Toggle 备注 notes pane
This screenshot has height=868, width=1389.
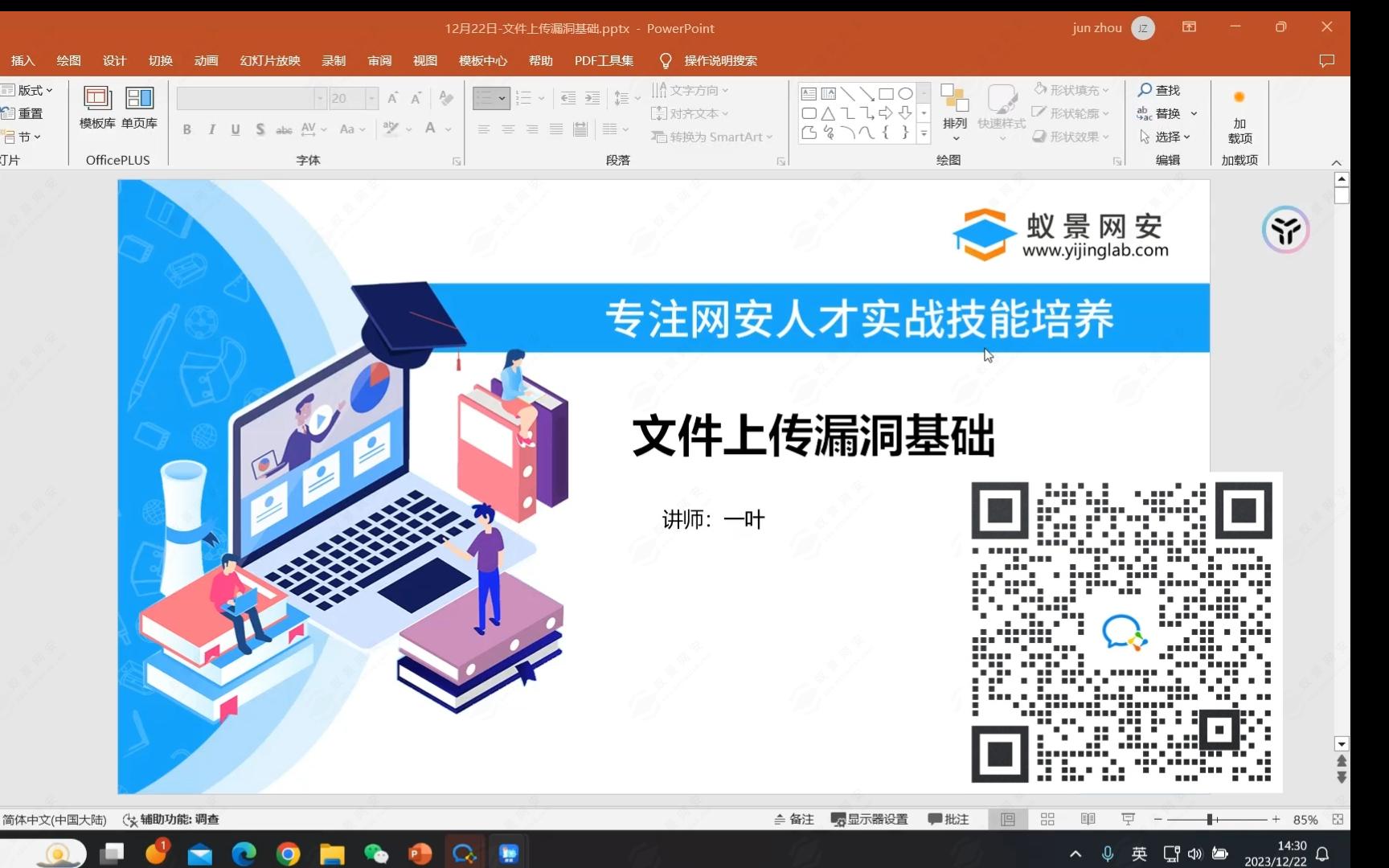794,819
